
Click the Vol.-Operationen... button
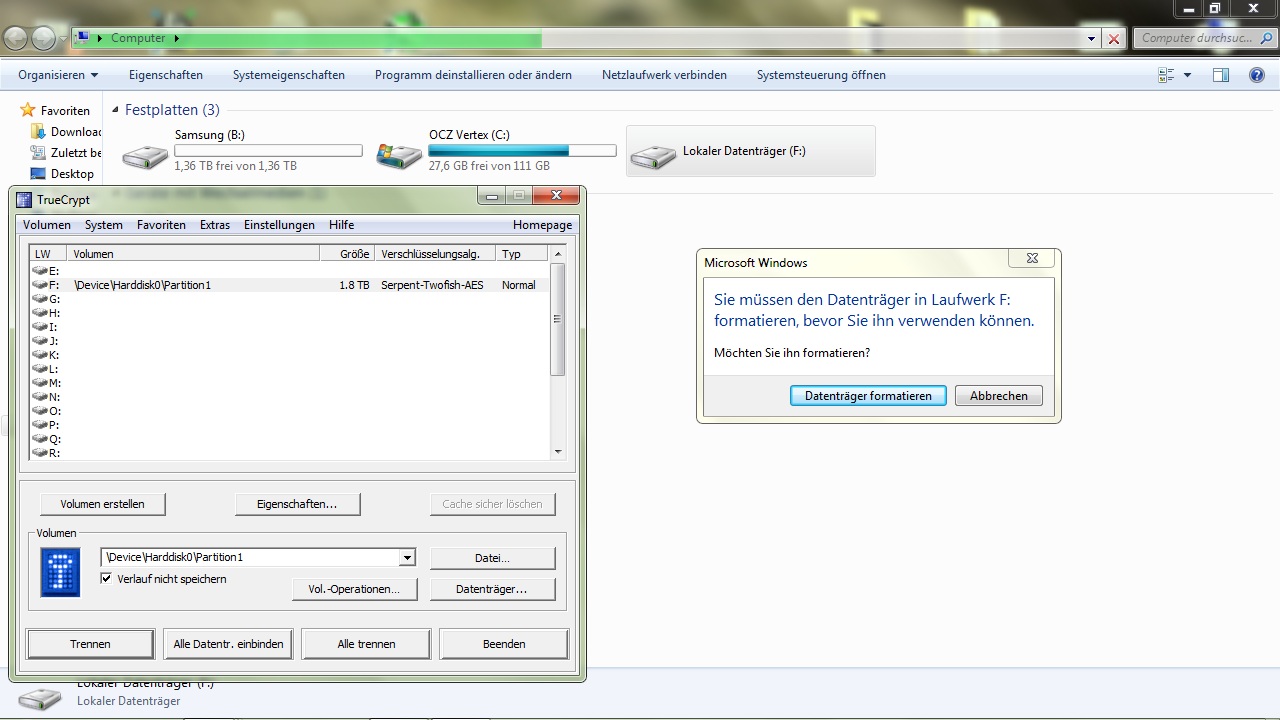click(x=354, y=589)
